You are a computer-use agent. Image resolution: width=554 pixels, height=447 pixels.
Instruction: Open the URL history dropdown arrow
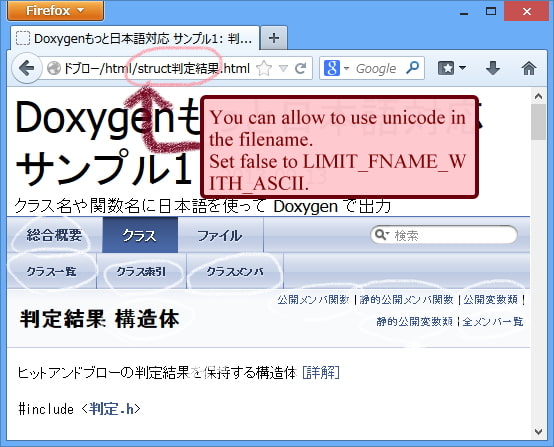(x=283, y=68)
